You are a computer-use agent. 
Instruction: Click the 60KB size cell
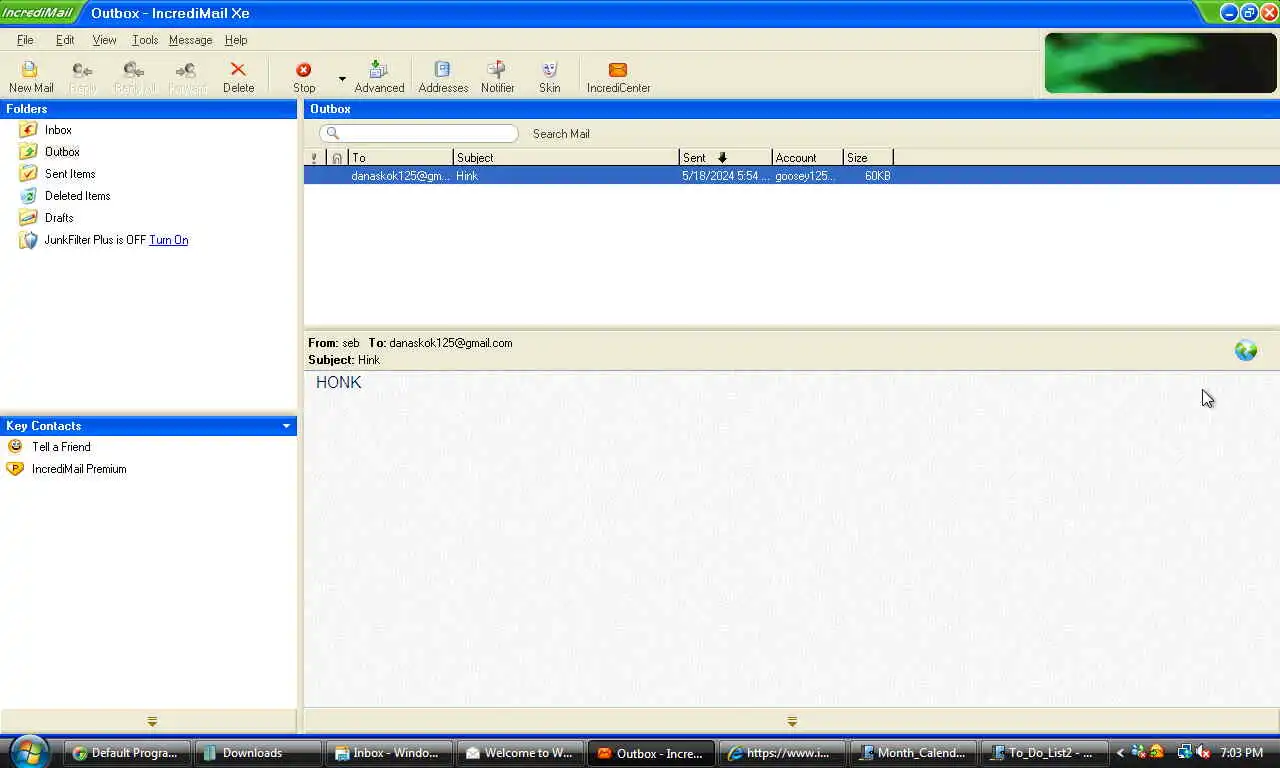coord(878,176)
